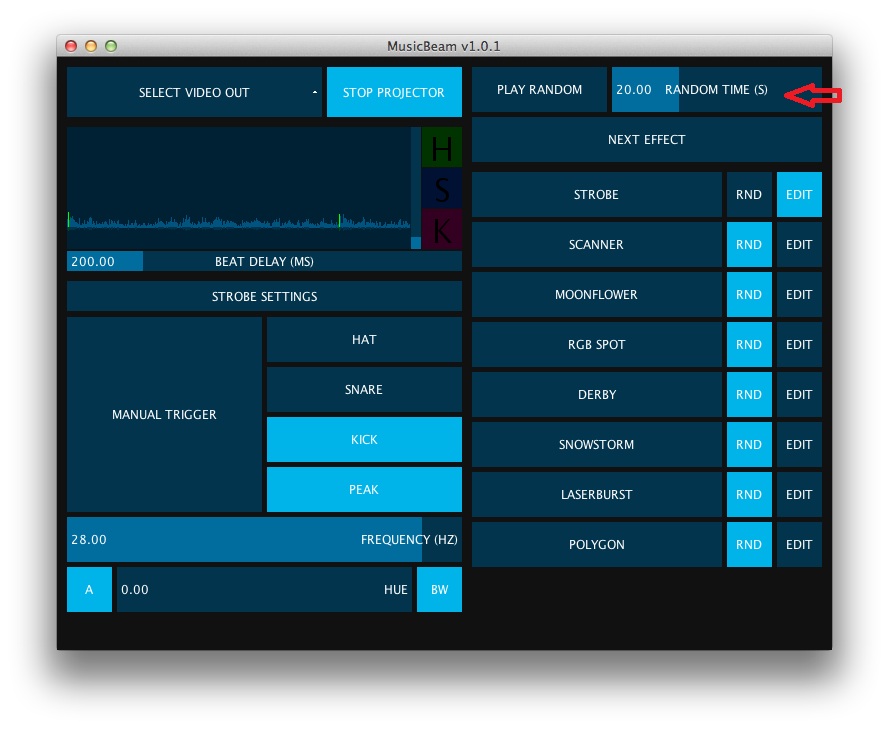Screen dimensions: 889x729
Task: Enable RND mode for the STROBE effect
Action: [x=749, y=194]
